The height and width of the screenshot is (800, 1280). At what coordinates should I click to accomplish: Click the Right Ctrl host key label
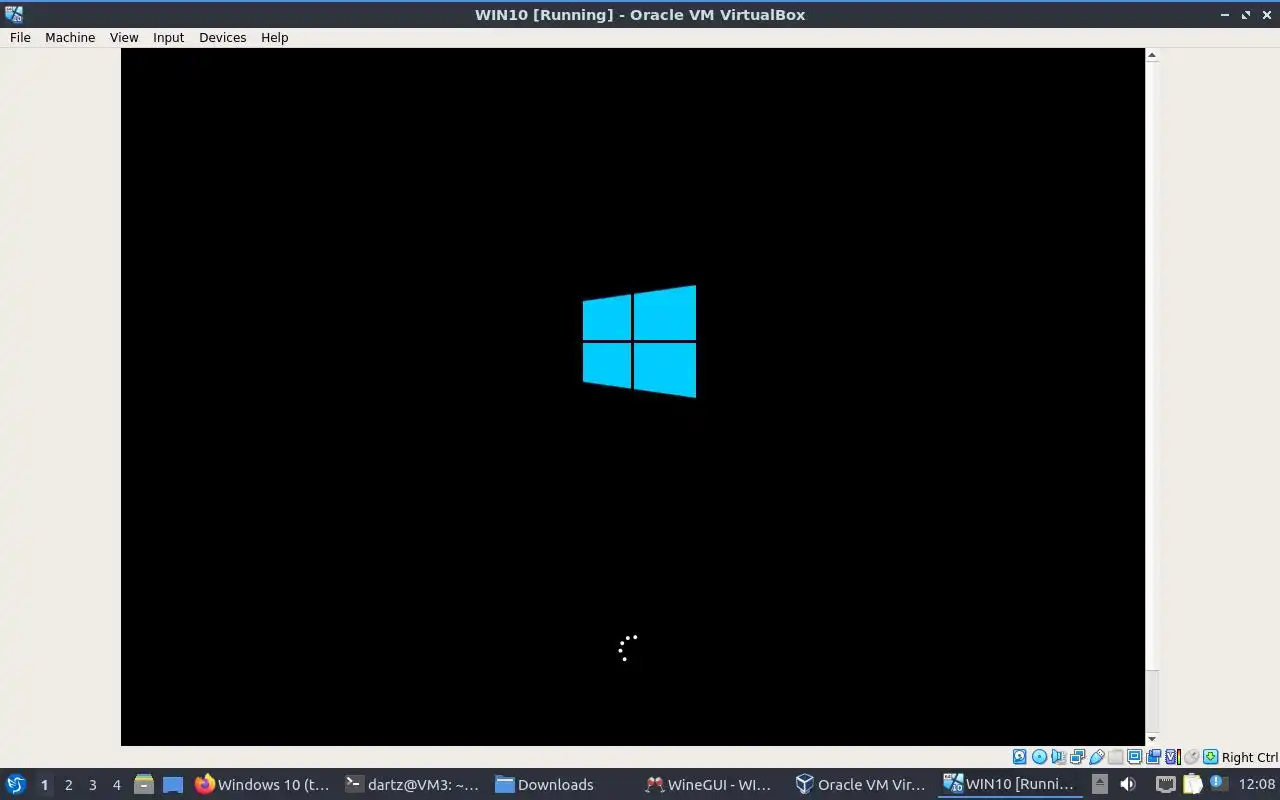[1250, 757]
